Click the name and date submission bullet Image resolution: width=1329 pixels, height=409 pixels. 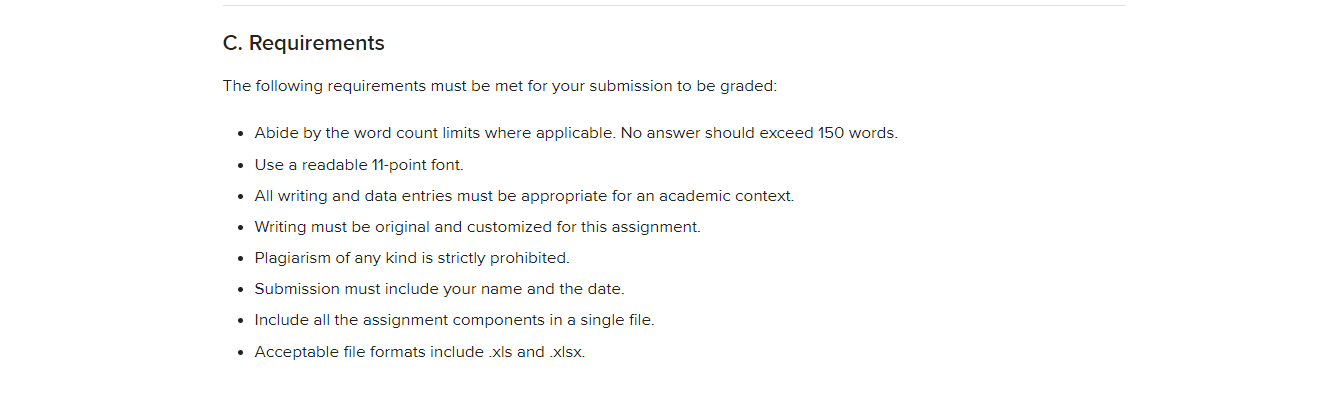(439, 289)
